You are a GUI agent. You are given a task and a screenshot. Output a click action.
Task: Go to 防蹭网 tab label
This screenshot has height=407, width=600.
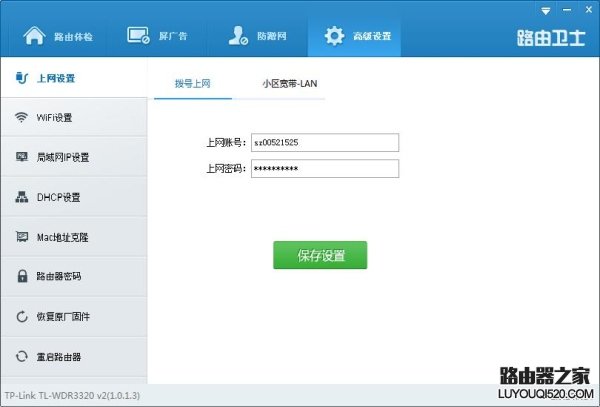pos(272,36)
